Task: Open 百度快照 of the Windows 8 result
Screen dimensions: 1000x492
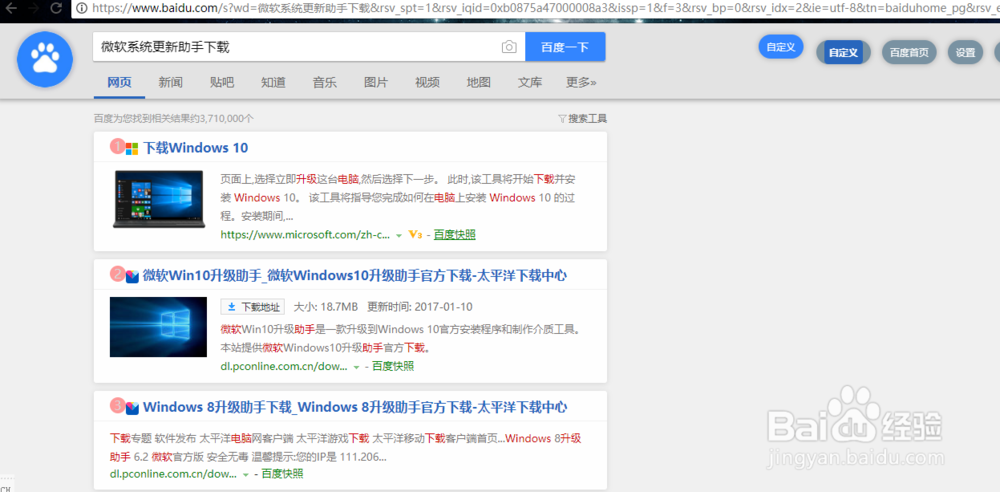Action: (x=282, y=473)
